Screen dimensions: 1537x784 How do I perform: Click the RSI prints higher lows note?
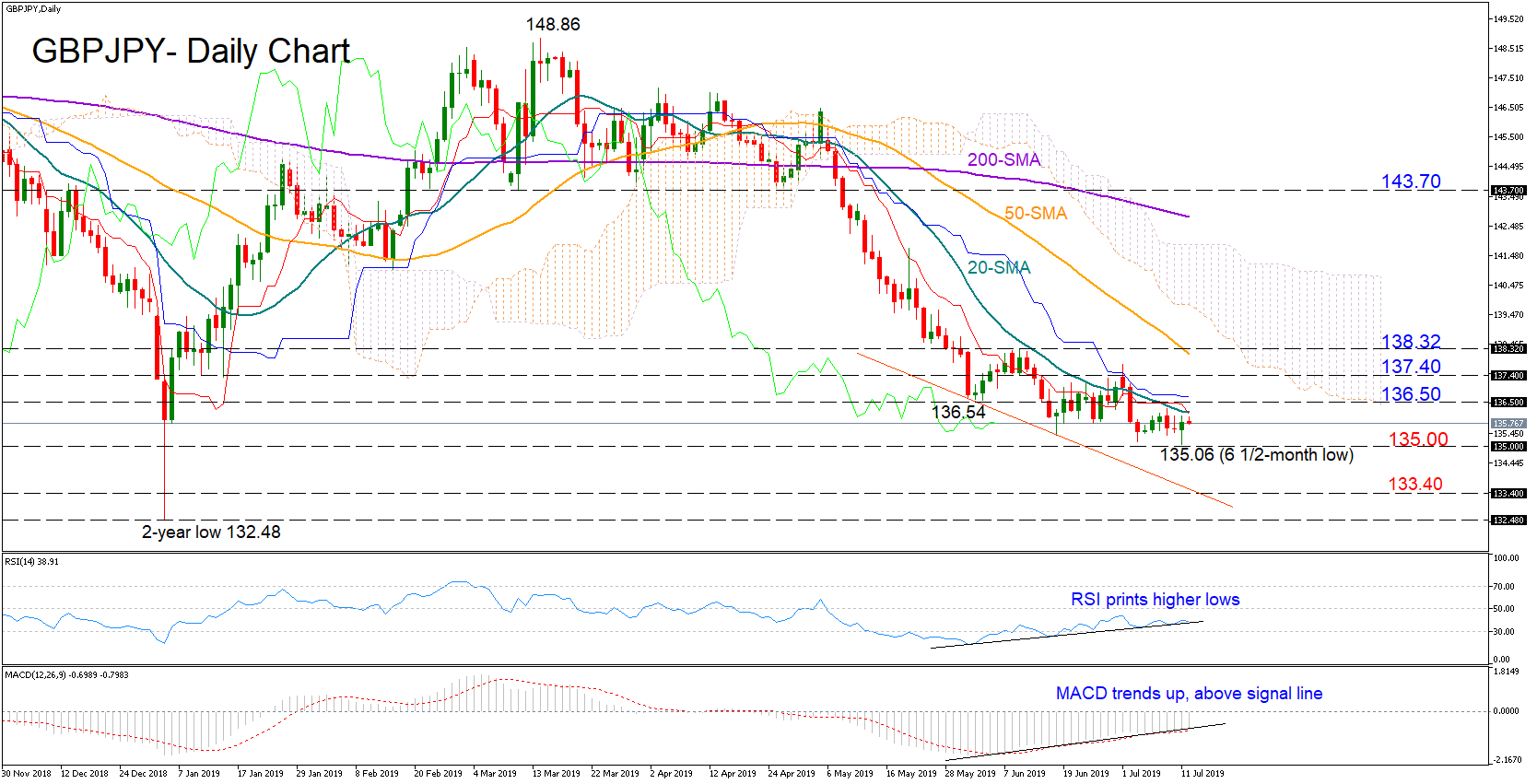1156,600
